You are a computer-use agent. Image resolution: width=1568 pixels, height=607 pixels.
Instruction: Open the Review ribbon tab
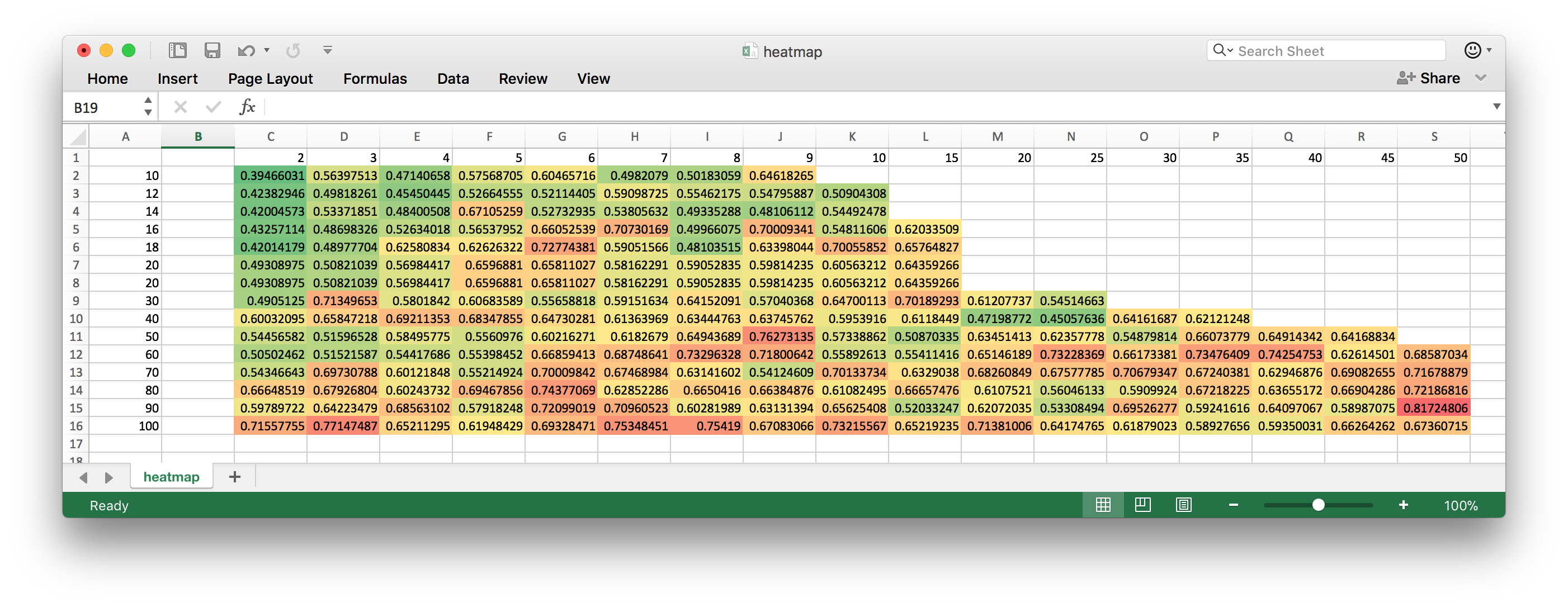523,79
